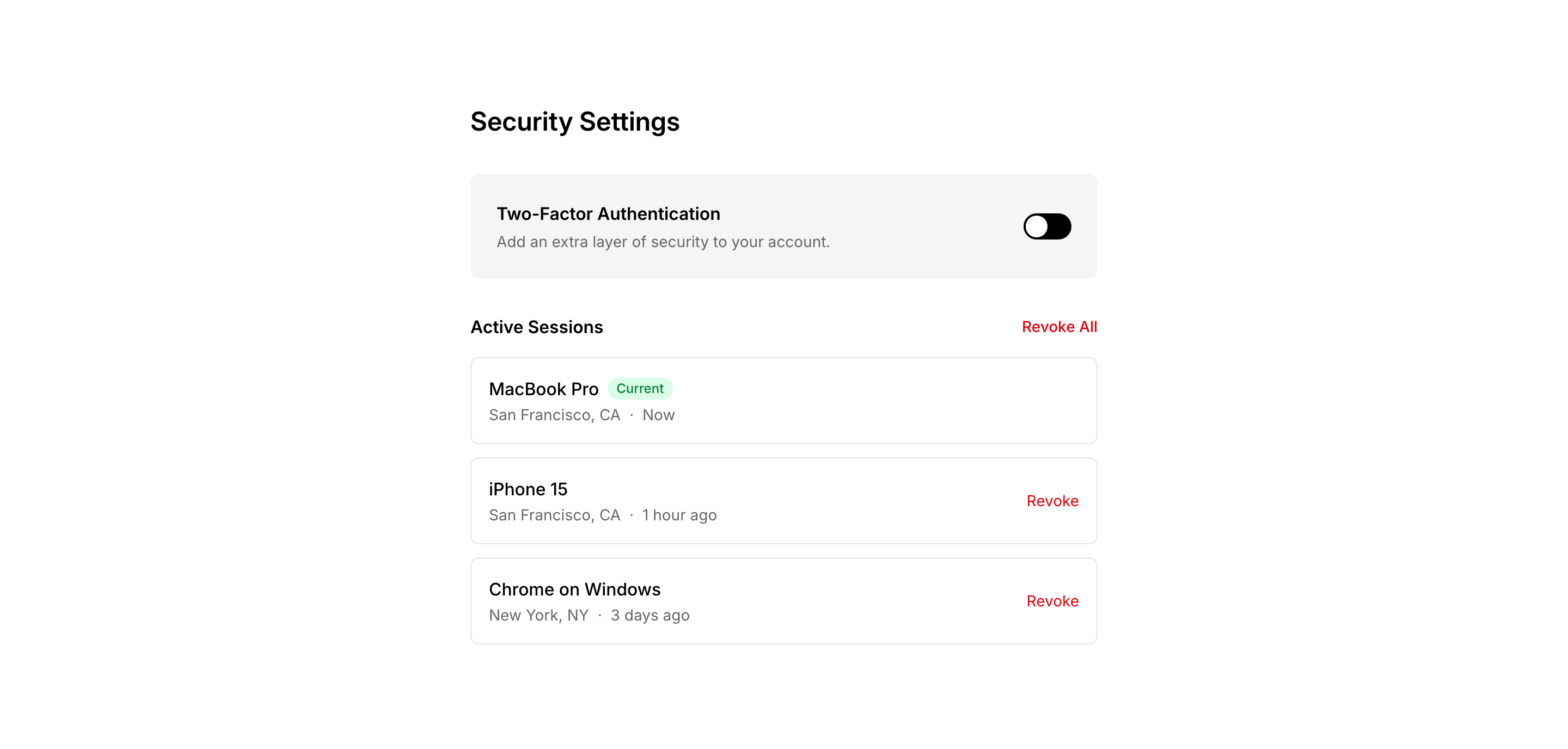Viewport: 1568px width, 749px height.
Task: Click the green Current badge
Action: click(x=640, y=389)
